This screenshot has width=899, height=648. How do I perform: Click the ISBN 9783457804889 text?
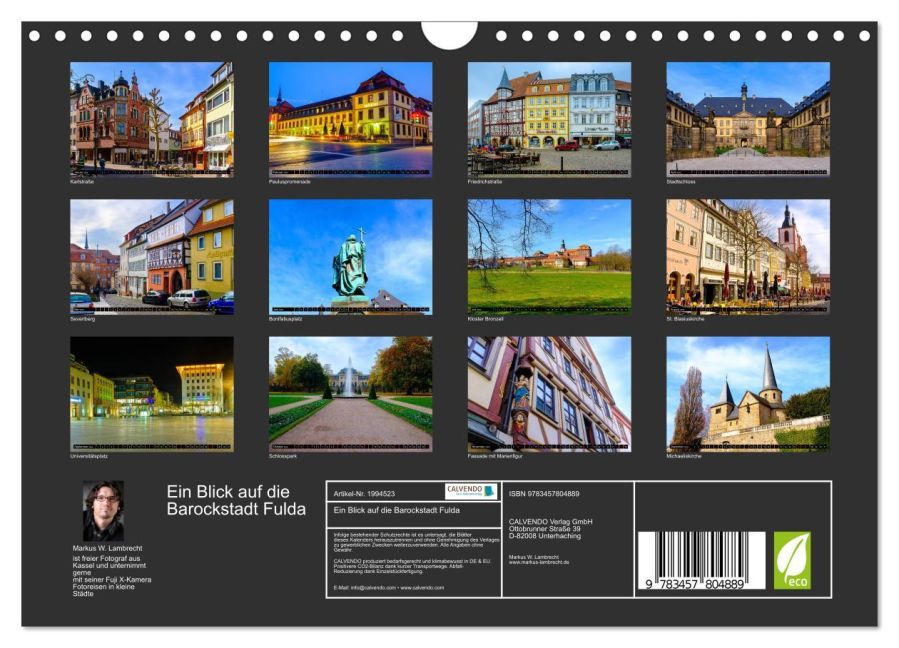[544, 493]
